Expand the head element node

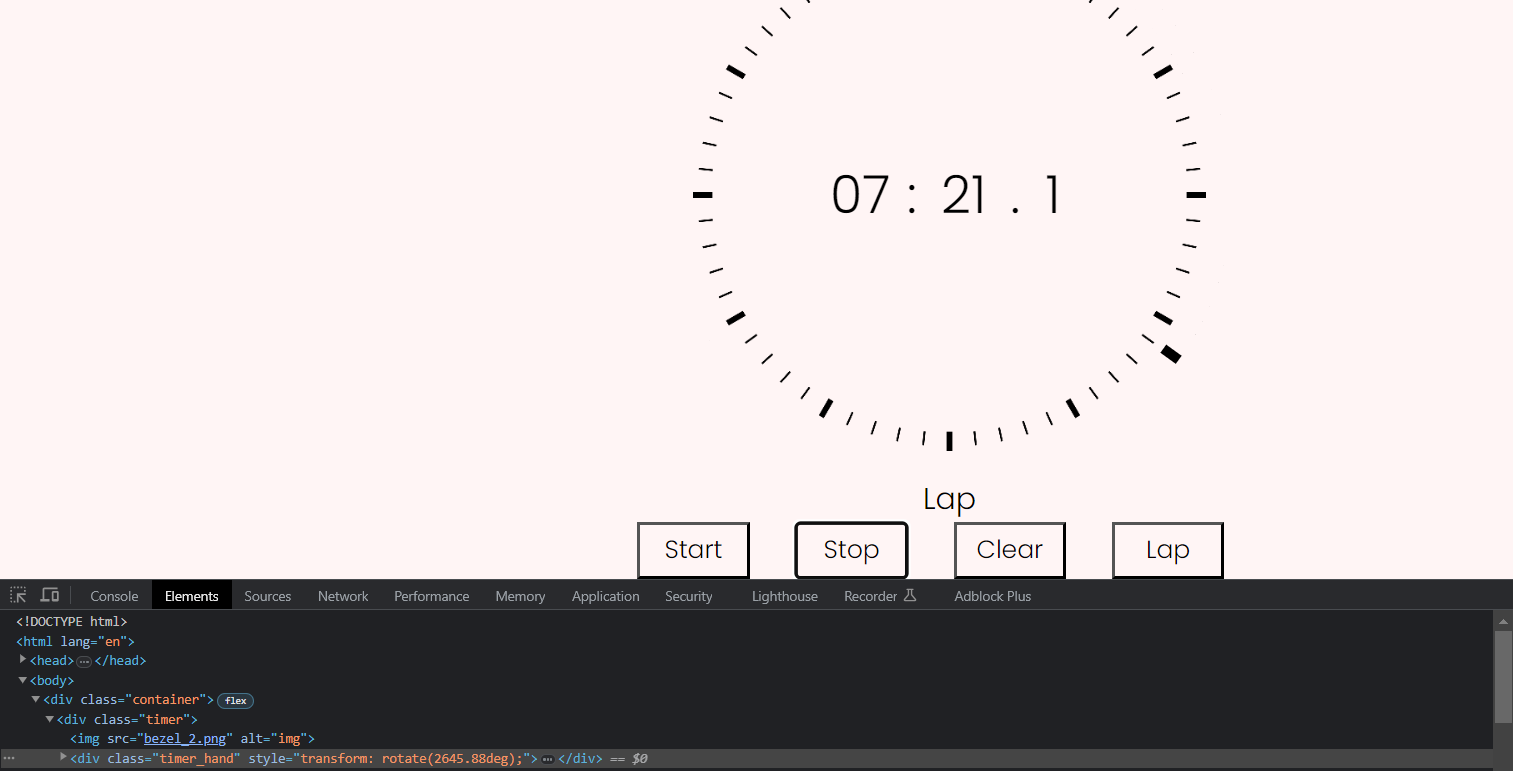pyautogui.click(x=23, y=660)
